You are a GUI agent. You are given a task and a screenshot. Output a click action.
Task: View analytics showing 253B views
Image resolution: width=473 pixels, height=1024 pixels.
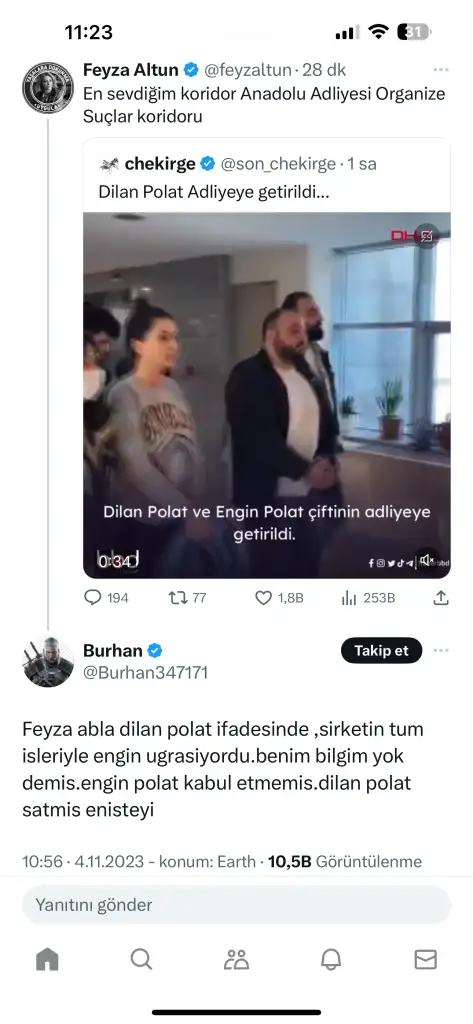(368, 598)
